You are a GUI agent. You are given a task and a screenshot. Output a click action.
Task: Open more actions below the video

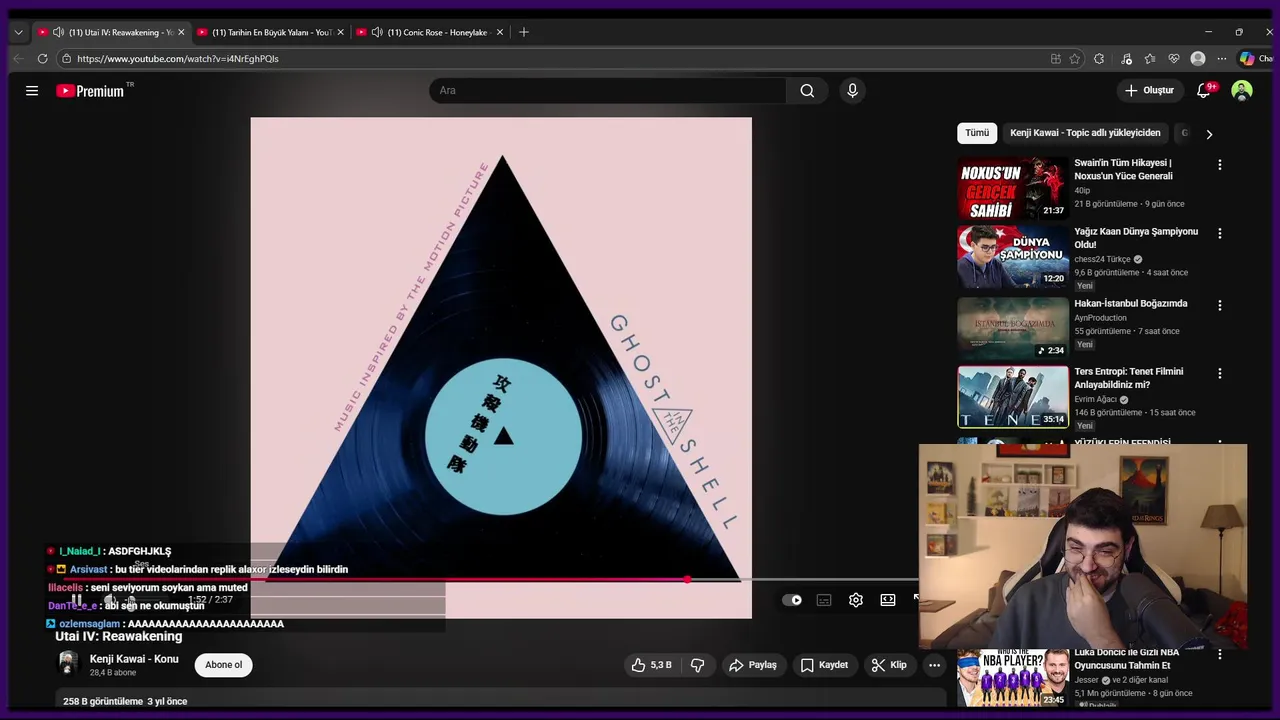click(x=934, y=665)
